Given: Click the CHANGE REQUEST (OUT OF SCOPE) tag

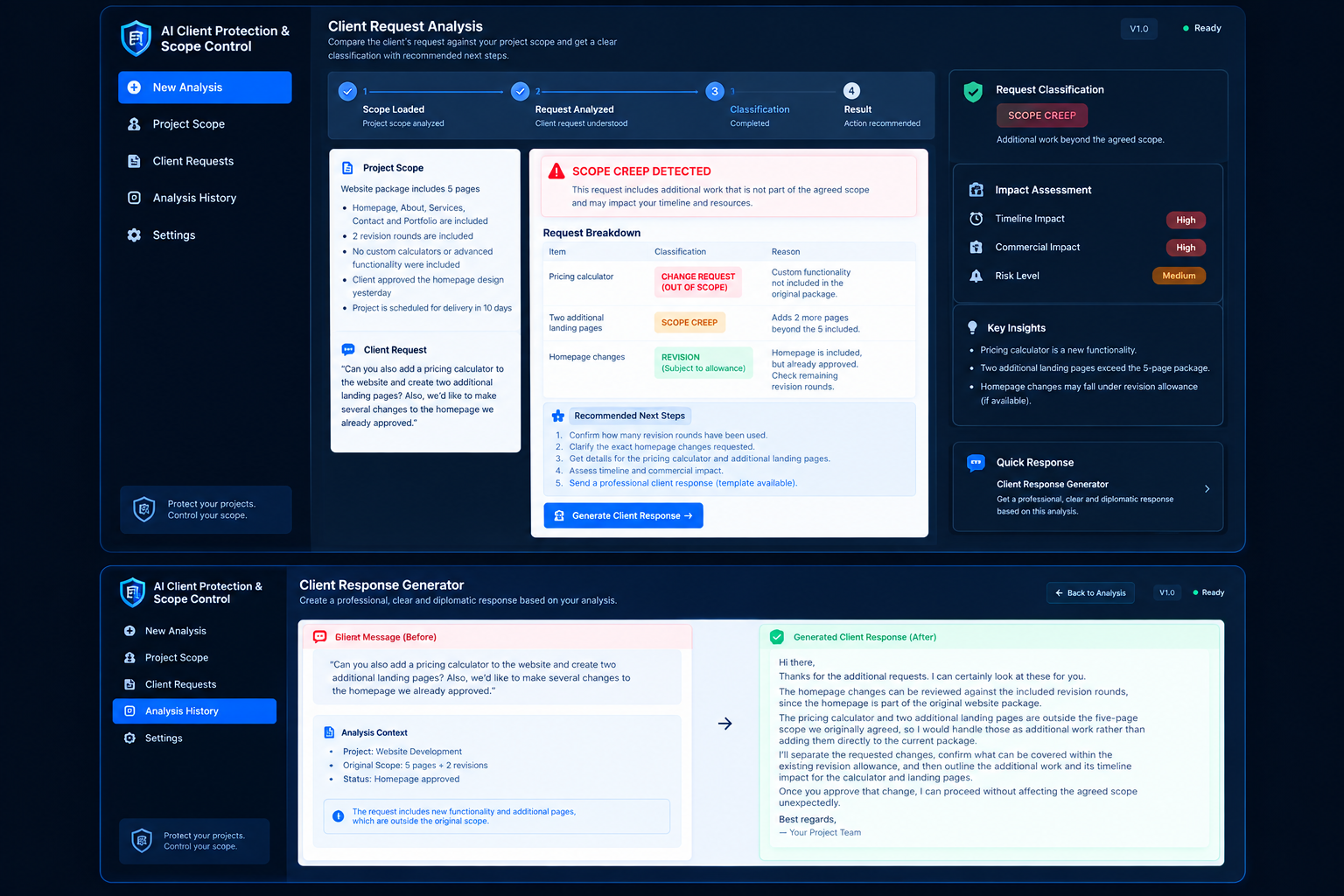Looking at the screenshot, I should [698, 282].
